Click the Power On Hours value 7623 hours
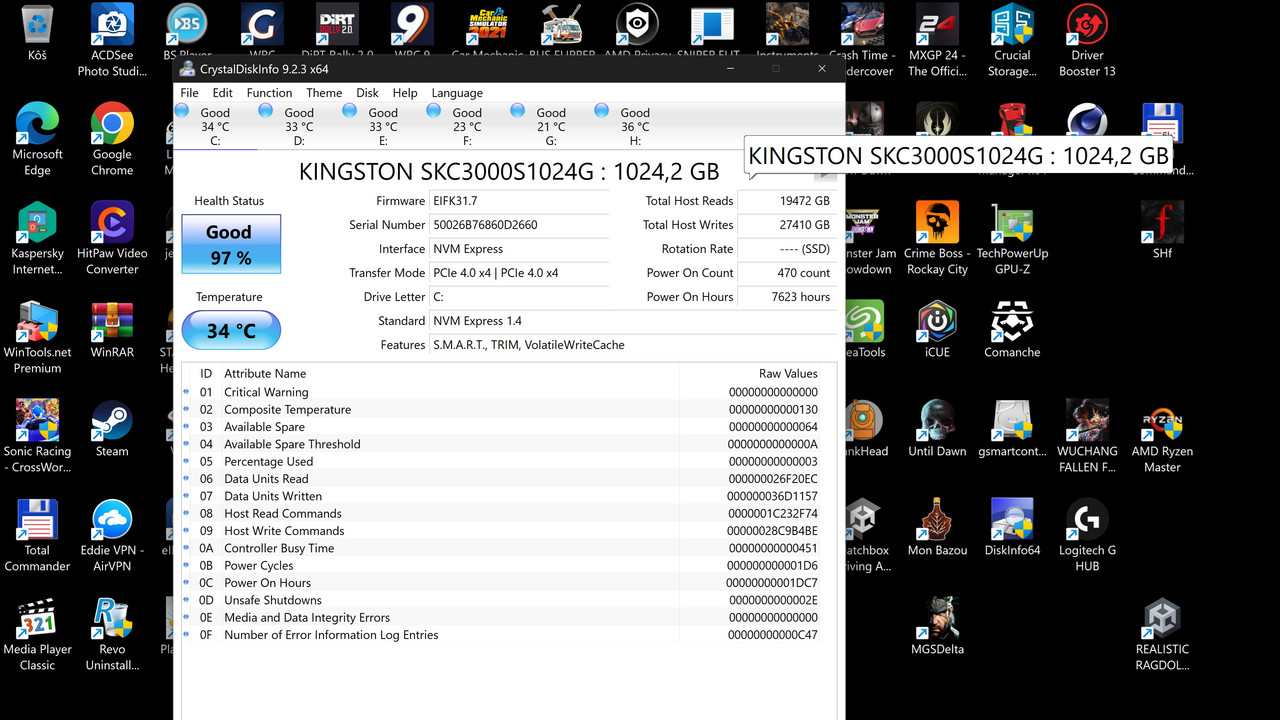This screenshot has width=1280, height=720. coord(787,297)
